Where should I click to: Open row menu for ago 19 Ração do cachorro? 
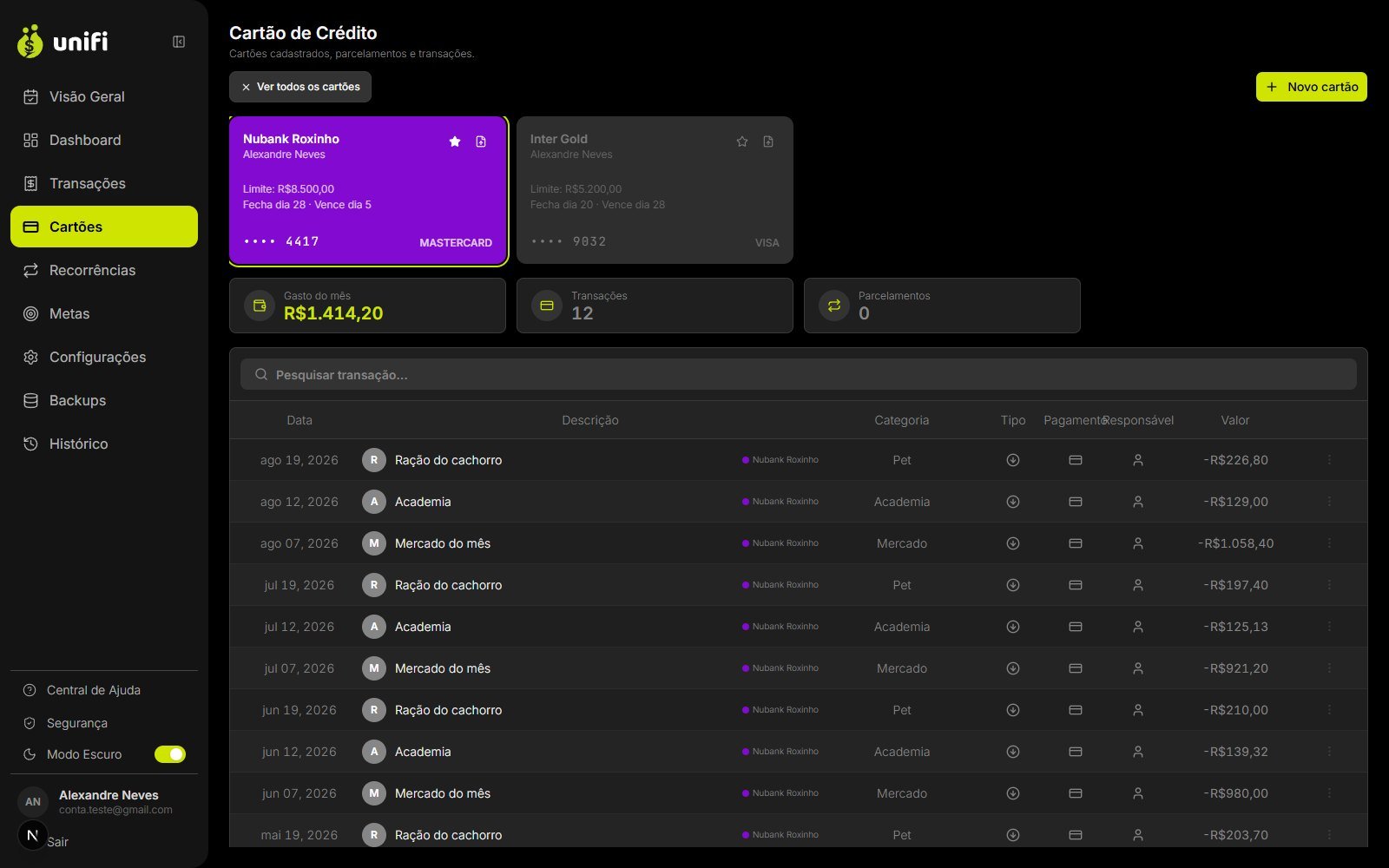[x=1329, y=460]
